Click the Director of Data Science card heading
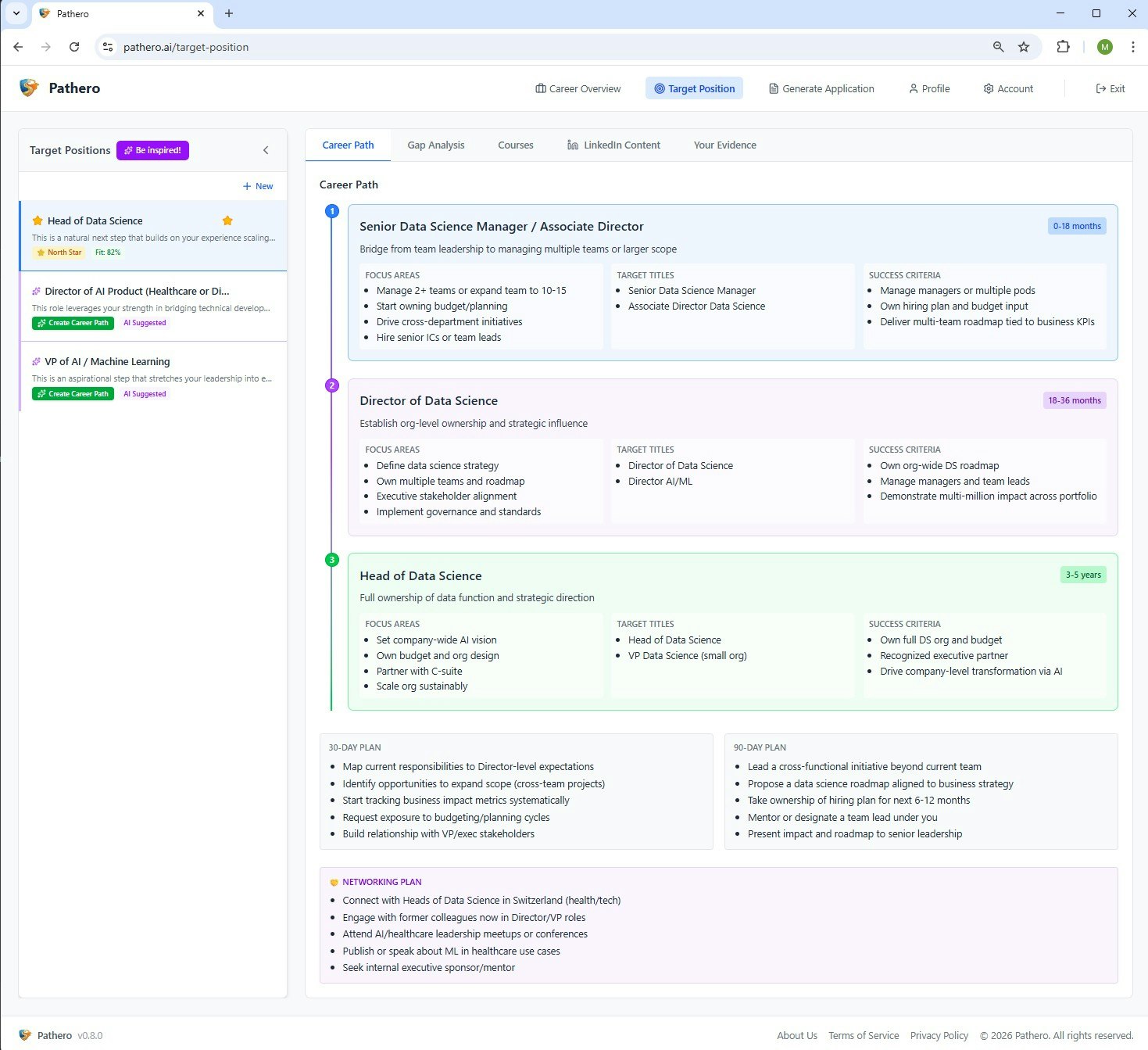1148x1050 pixels. click(428, 400)
